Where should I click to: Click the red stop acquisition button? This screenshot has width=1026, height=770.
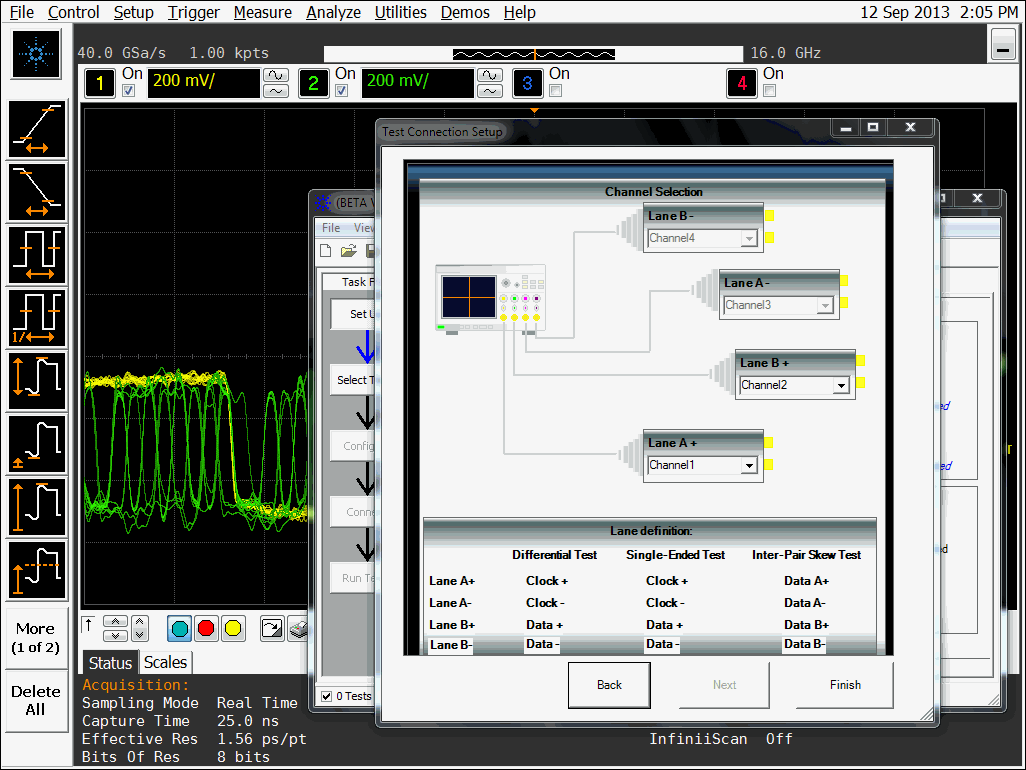207,628
